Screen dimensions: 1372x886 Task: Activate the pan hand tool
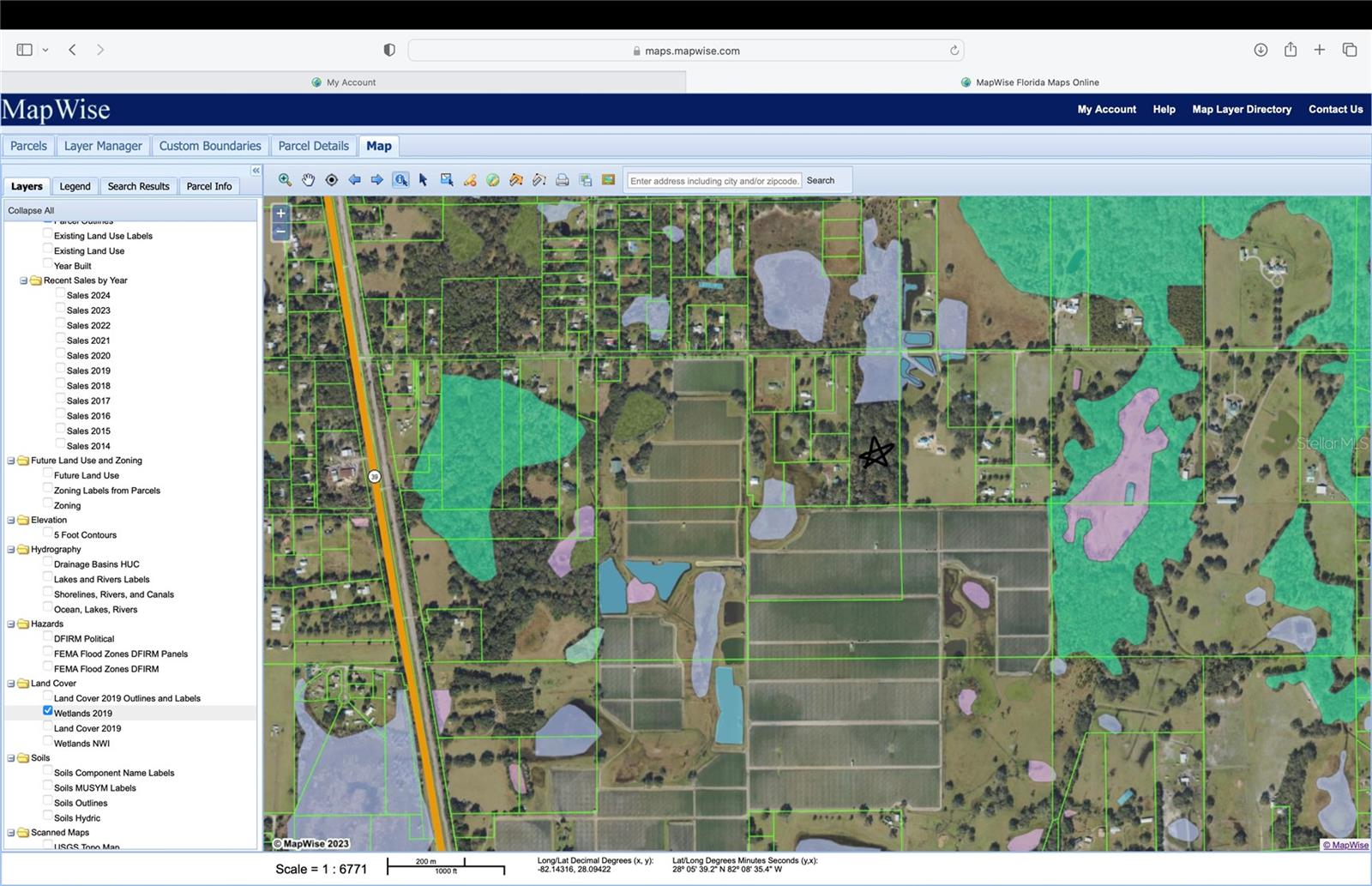[x=308, y=180]
